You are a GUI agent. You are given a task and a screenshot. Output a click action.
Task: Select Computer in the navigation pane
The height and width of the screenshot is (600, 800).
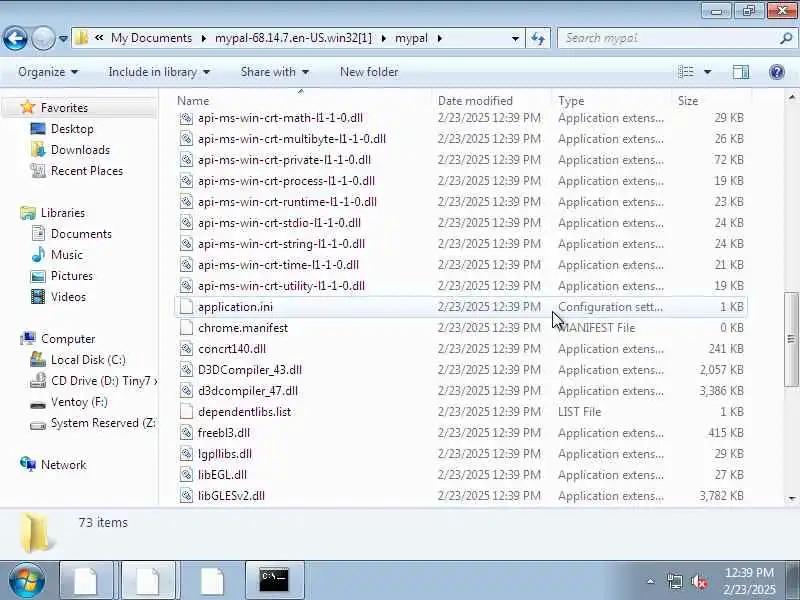click(68, 339)
